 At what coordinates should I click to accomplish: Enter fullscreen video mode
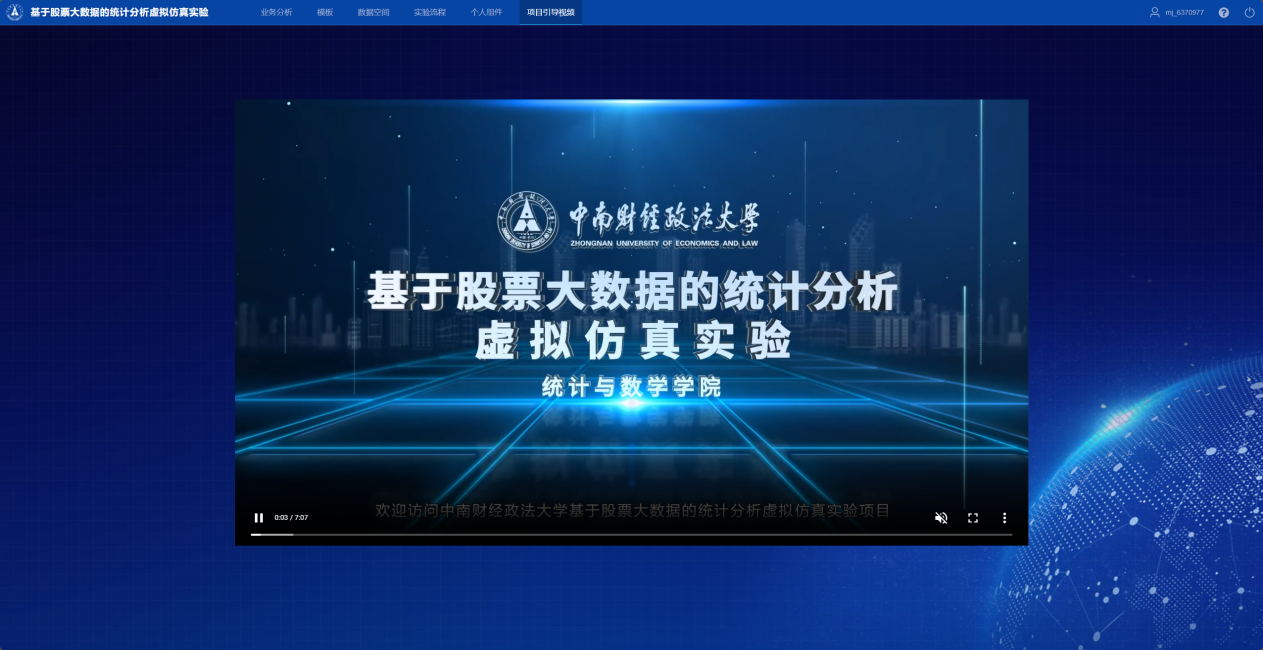(973, 518)
